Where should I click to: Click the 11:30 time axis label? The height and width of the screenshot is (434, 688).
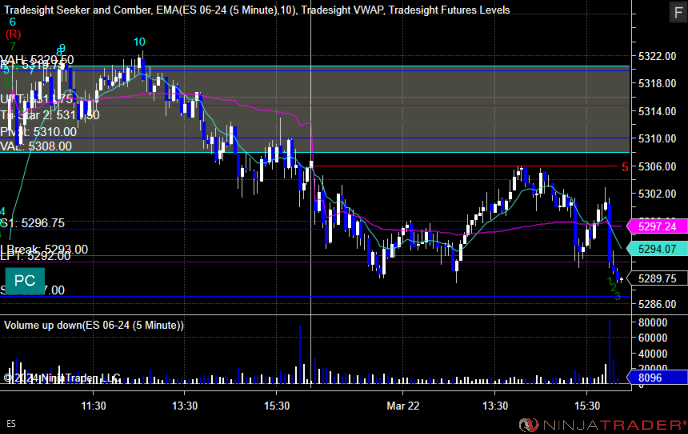(93, 406)
